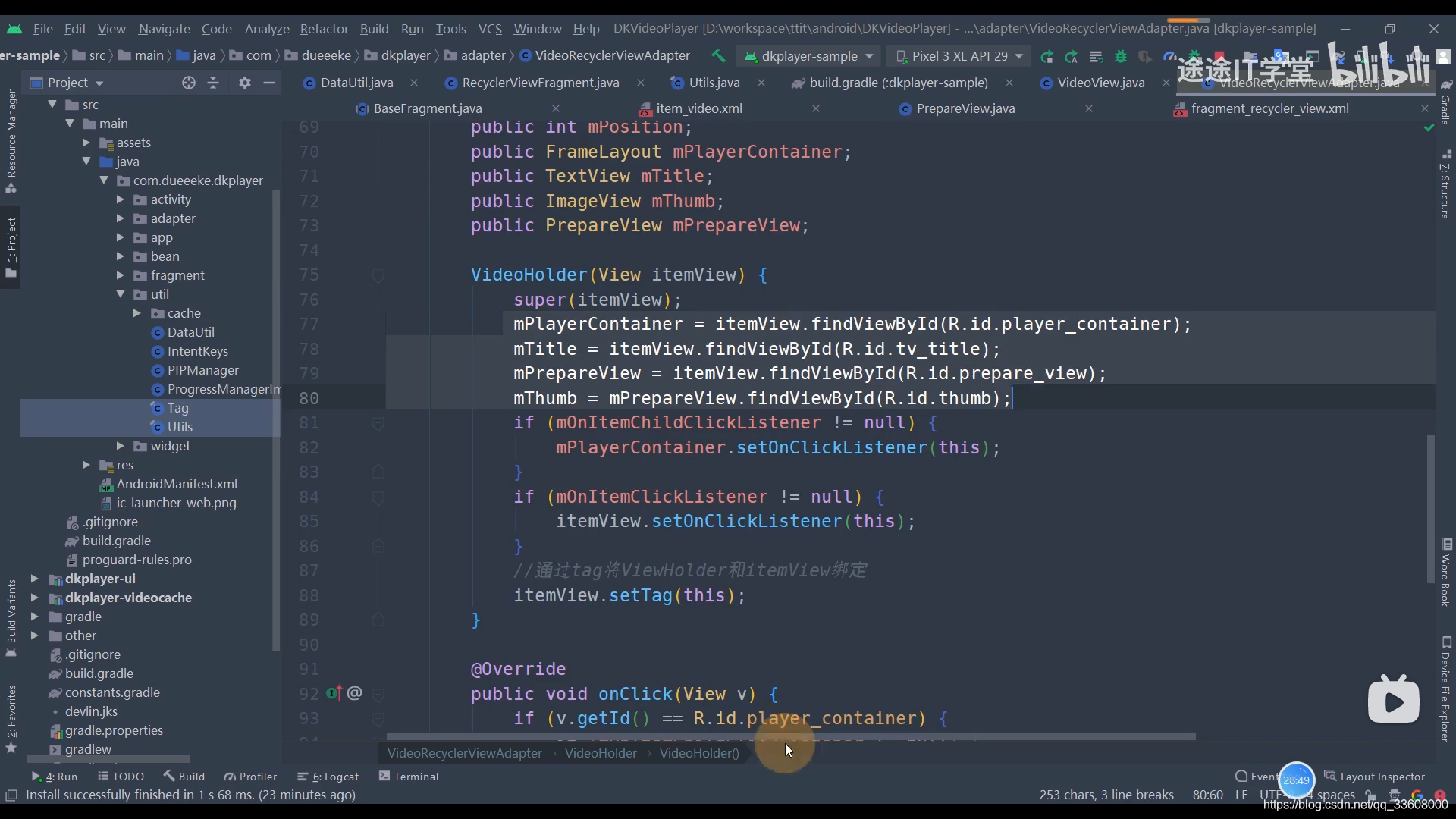The height and width of the screenshot is (819, 1456).
Task: Expand the dkplayer-ui module in project
Action: click(34, 578)
